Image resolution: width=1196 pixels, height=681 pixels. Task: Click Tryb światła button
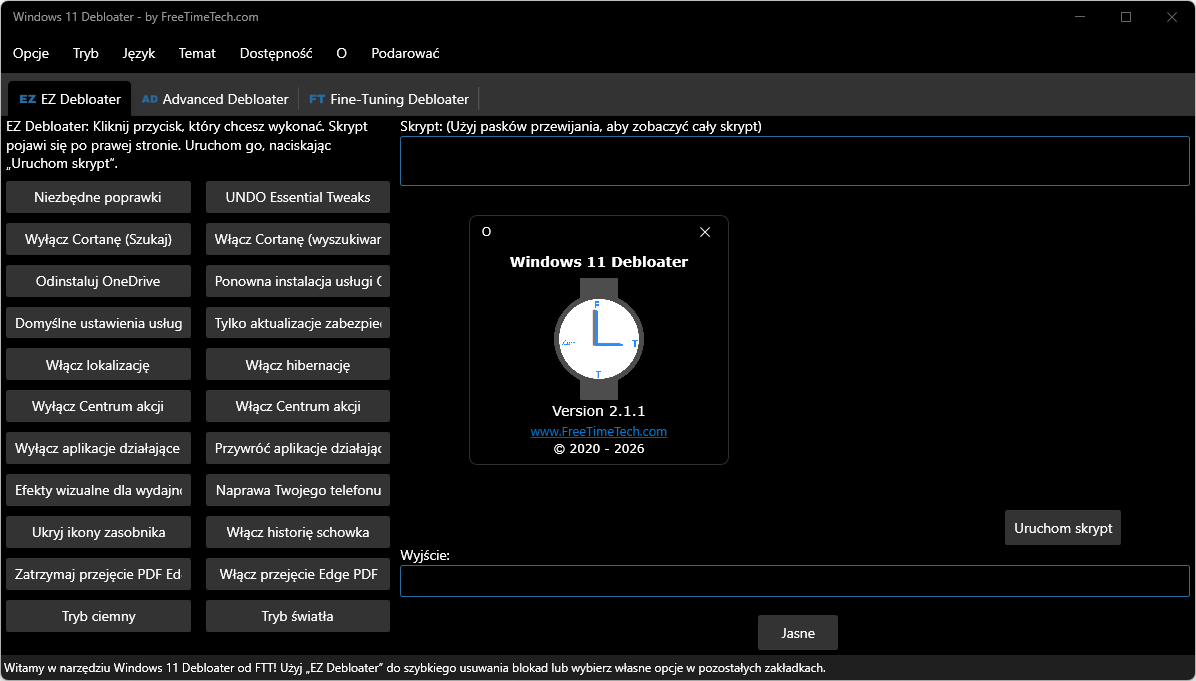click(297, 616)
